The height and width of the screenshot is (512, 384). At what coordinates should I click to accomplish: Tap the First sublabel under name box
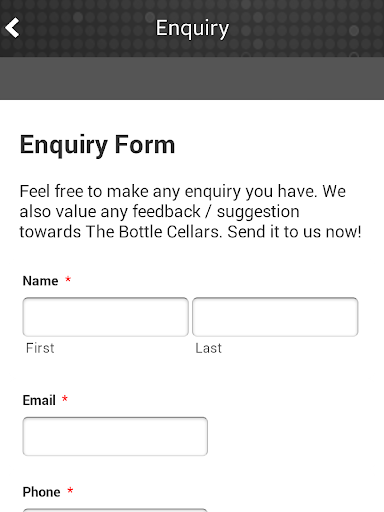point(40,348)
